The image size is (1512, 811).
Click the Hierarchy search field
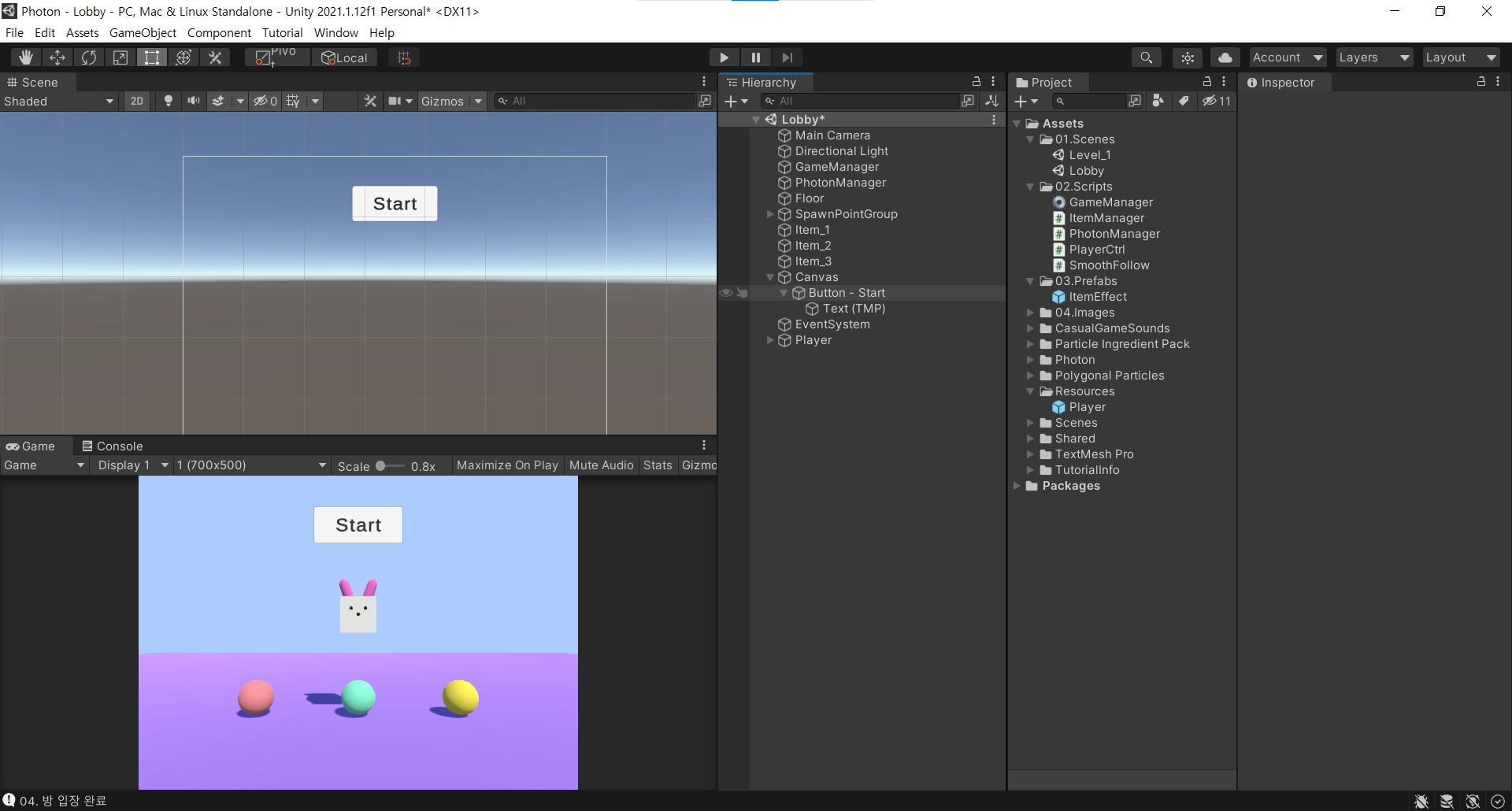pyautogui.click(x=860, y=101)
